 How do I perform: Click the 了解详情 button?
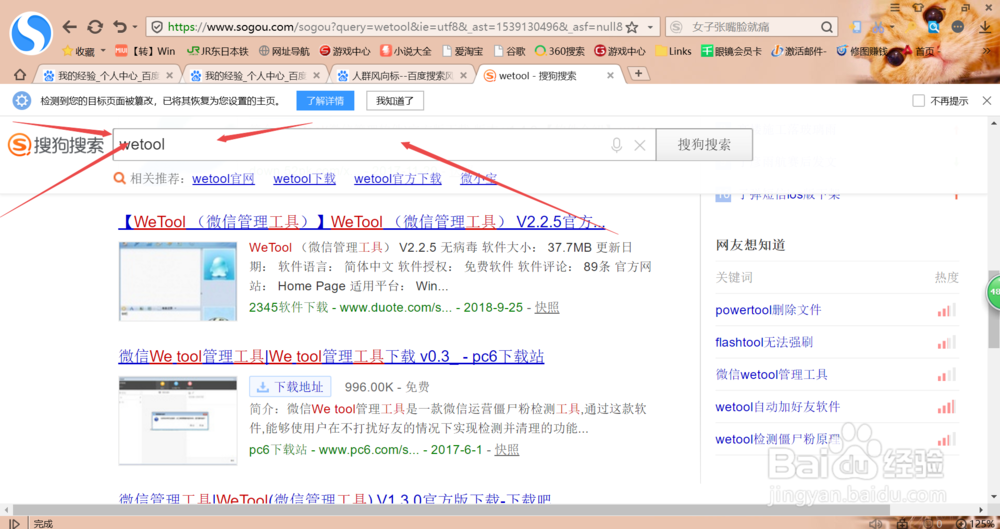pyautogui.click(x=325, y=101)
